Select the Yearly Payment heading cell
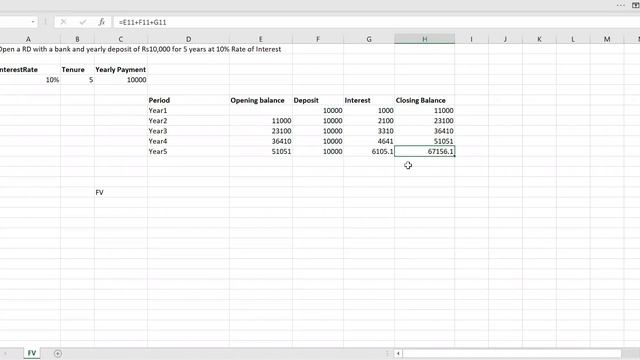Screen dimensions: 640x360 [120, 70]
